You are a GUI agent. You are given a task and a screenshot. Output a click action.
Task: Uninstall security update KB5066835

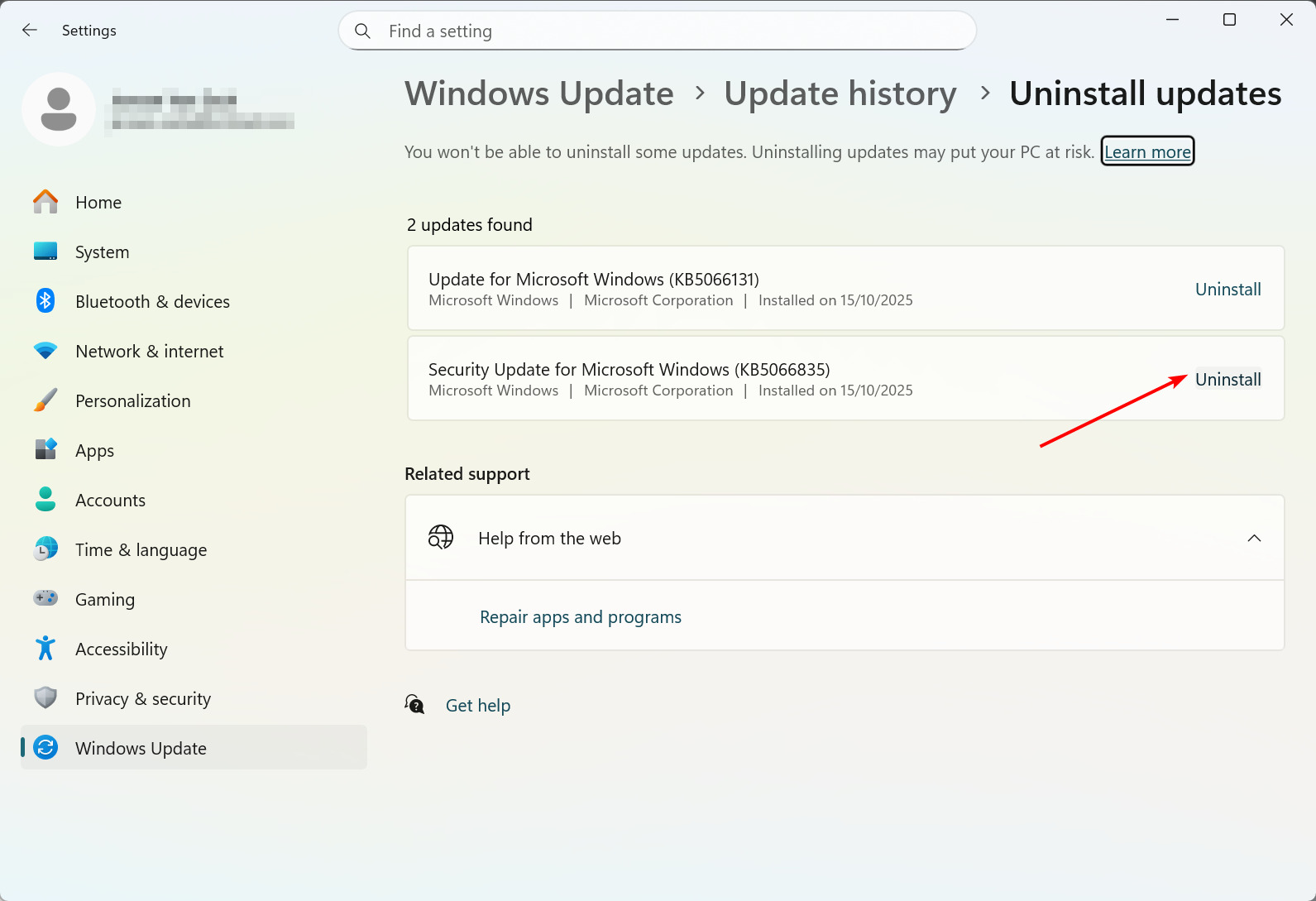(1227, 380)
